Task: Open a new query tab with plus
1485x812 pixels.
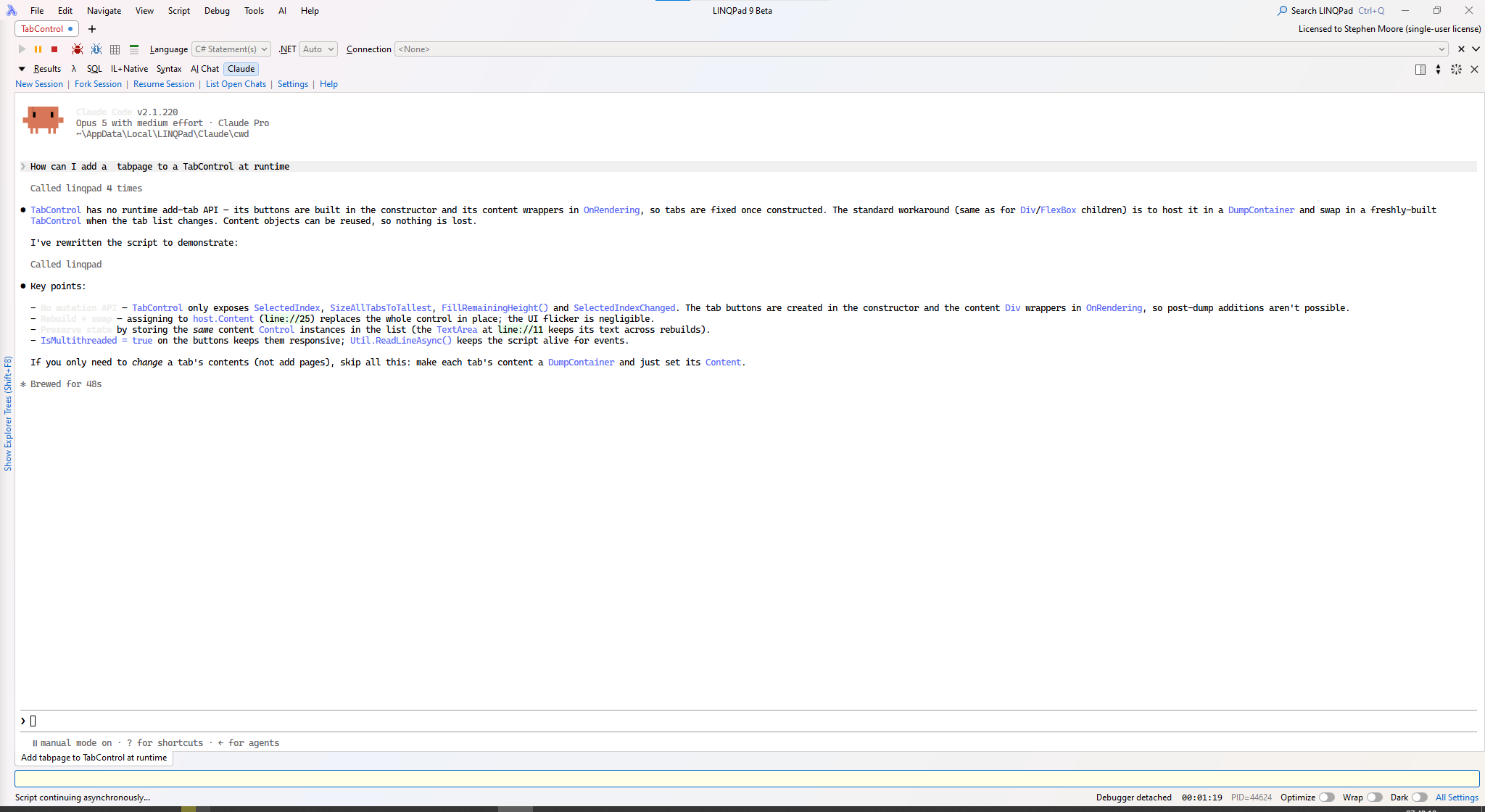Action: click(x=92, y=29)
